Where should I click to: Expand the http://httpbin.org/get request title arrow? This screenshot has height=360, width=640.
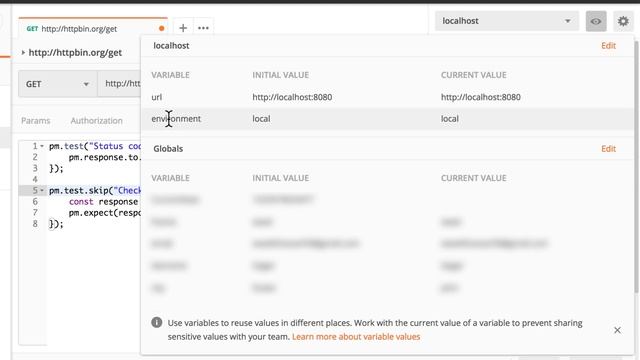(23, 52)
